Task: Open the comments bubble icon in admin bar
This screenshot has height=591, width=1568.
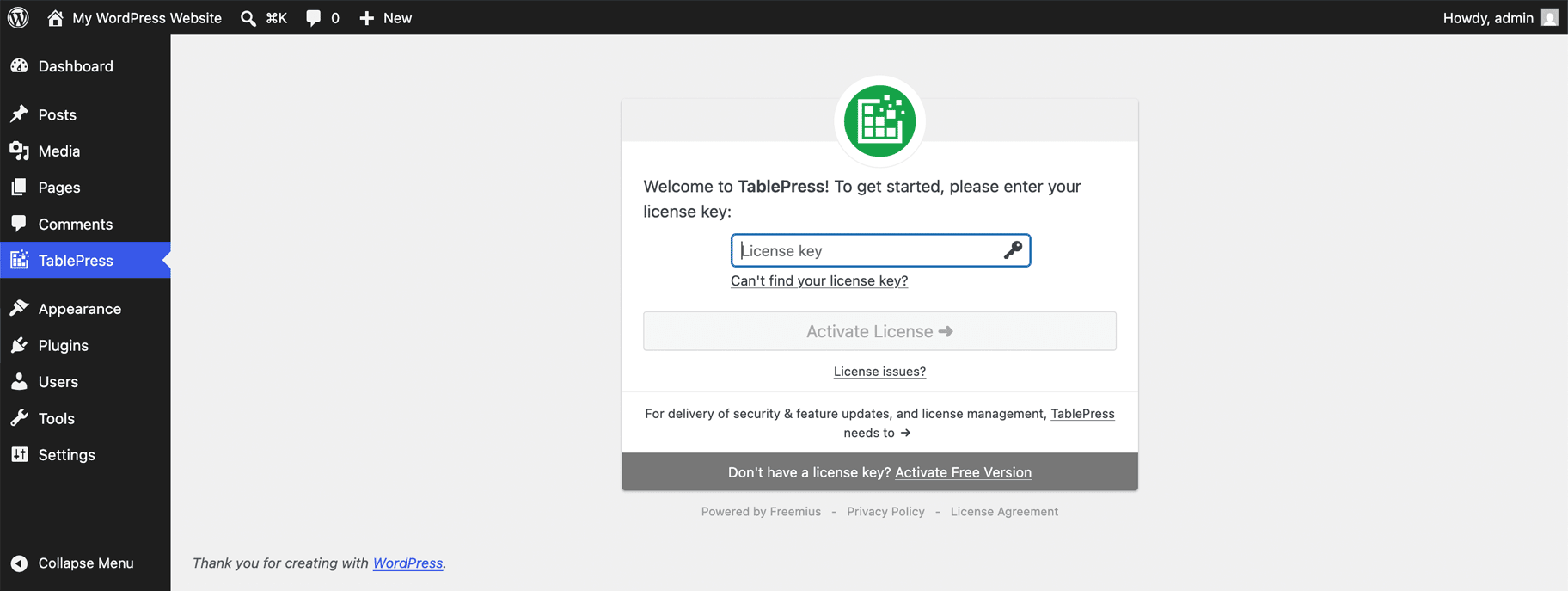Action: tap(314, 18)
